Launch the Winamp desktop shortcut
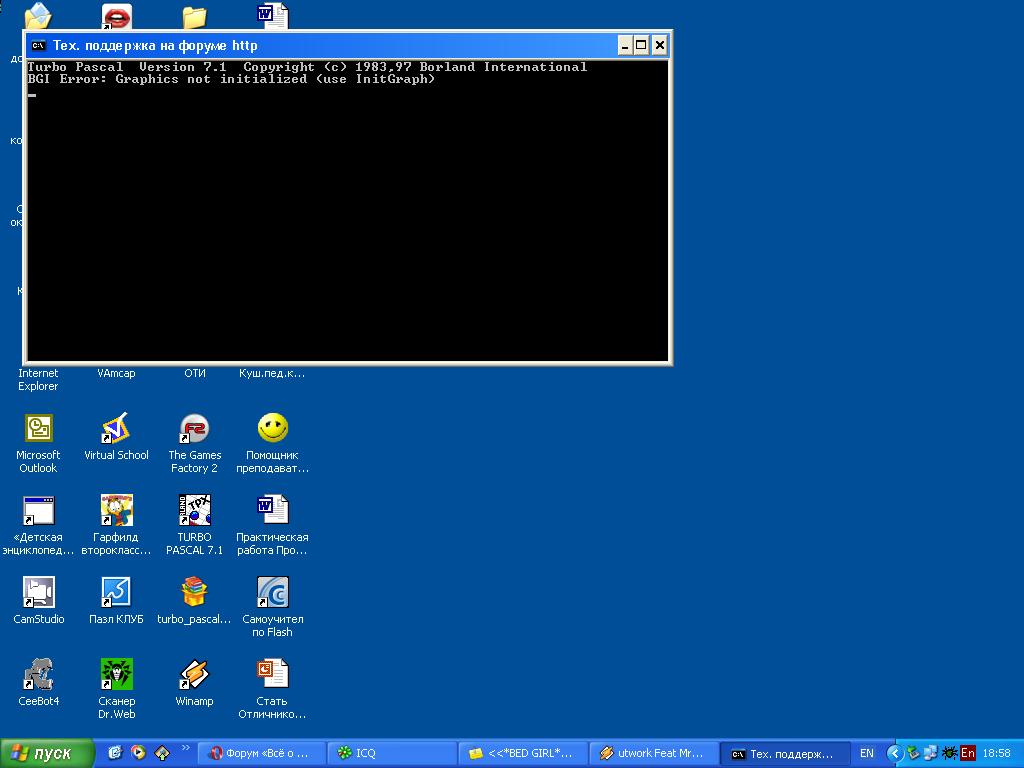 194,675
